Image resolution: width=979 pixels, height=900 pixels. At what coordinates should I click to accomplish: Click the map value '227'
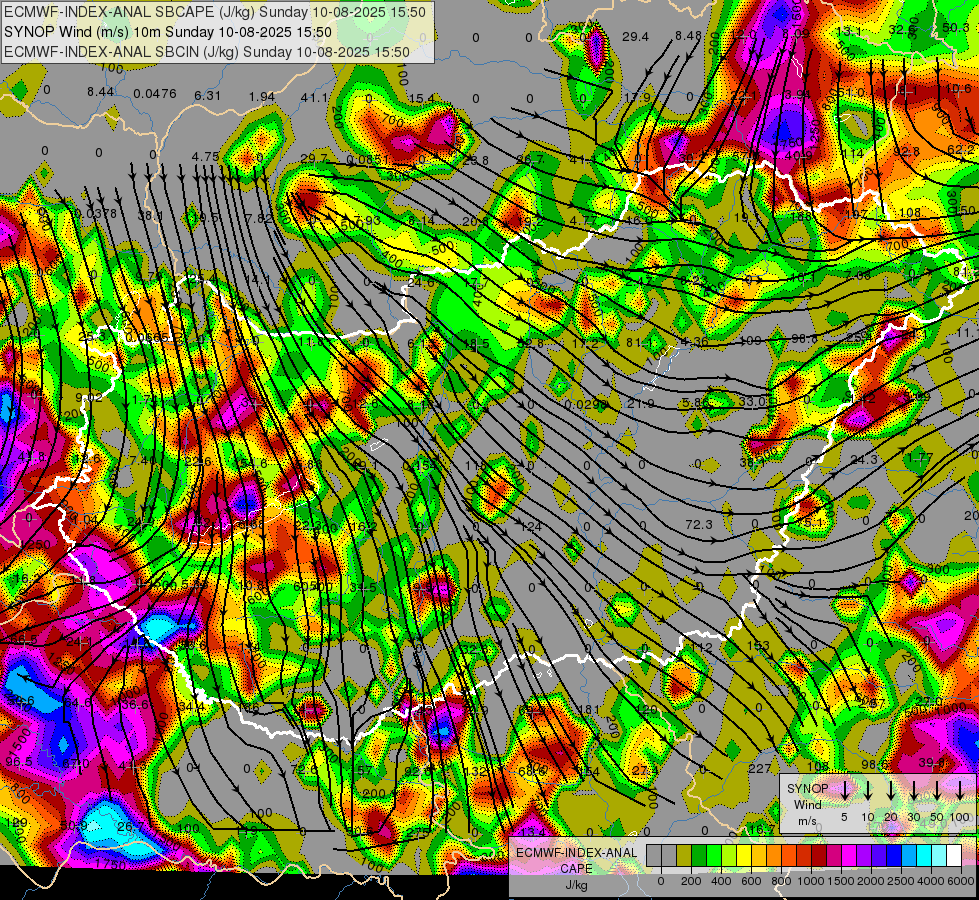click(760, 768)
